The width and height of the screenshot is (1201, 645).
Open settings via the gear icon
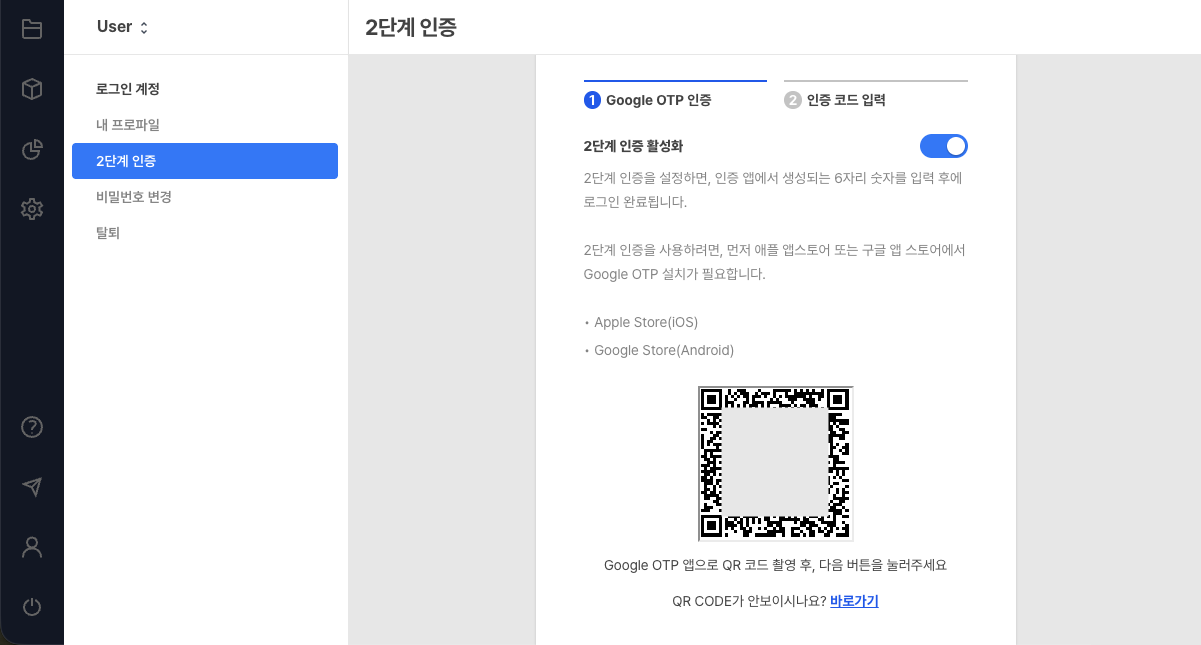(x=32, y=209)
